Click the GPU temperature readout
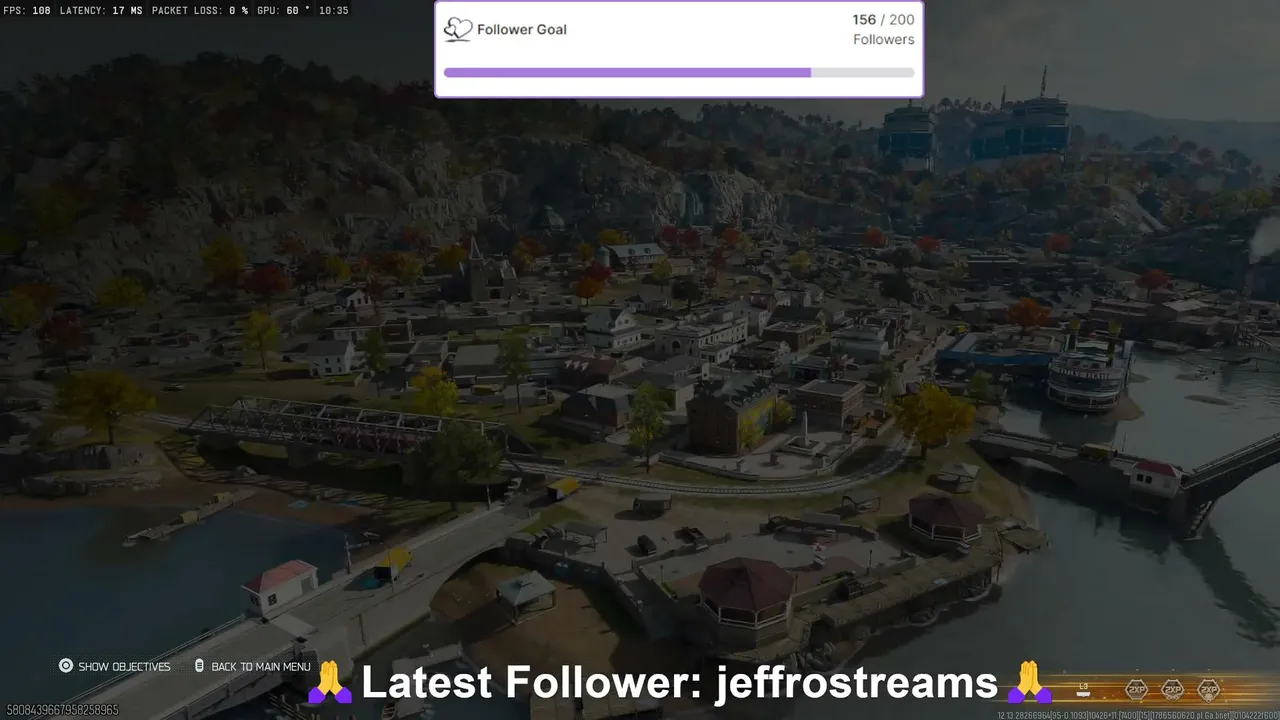Viewport: 1280px width, 720px height. point(286,10)
